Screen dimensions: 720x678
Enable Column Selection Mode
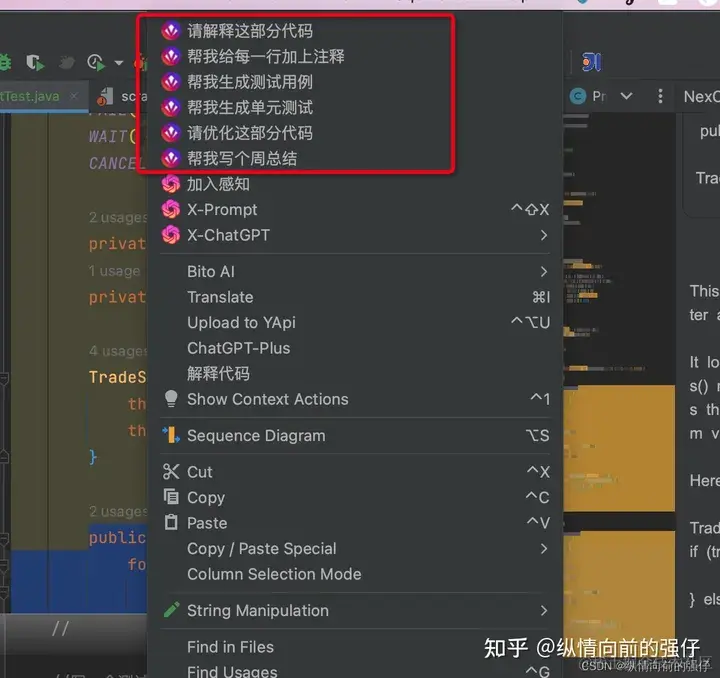(x=354, y=574)
